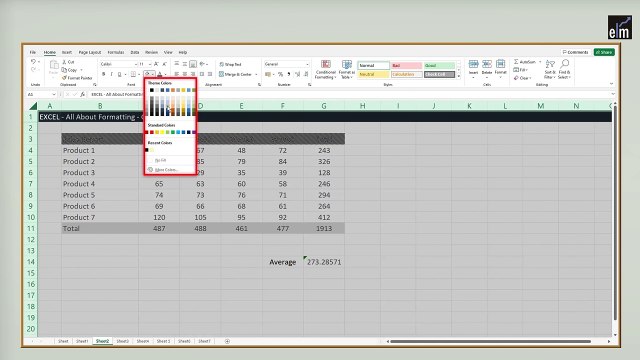The width and height of the screenshot is (640, 360).
Task: Click the formula bar input field
Action: pos(349,94)
